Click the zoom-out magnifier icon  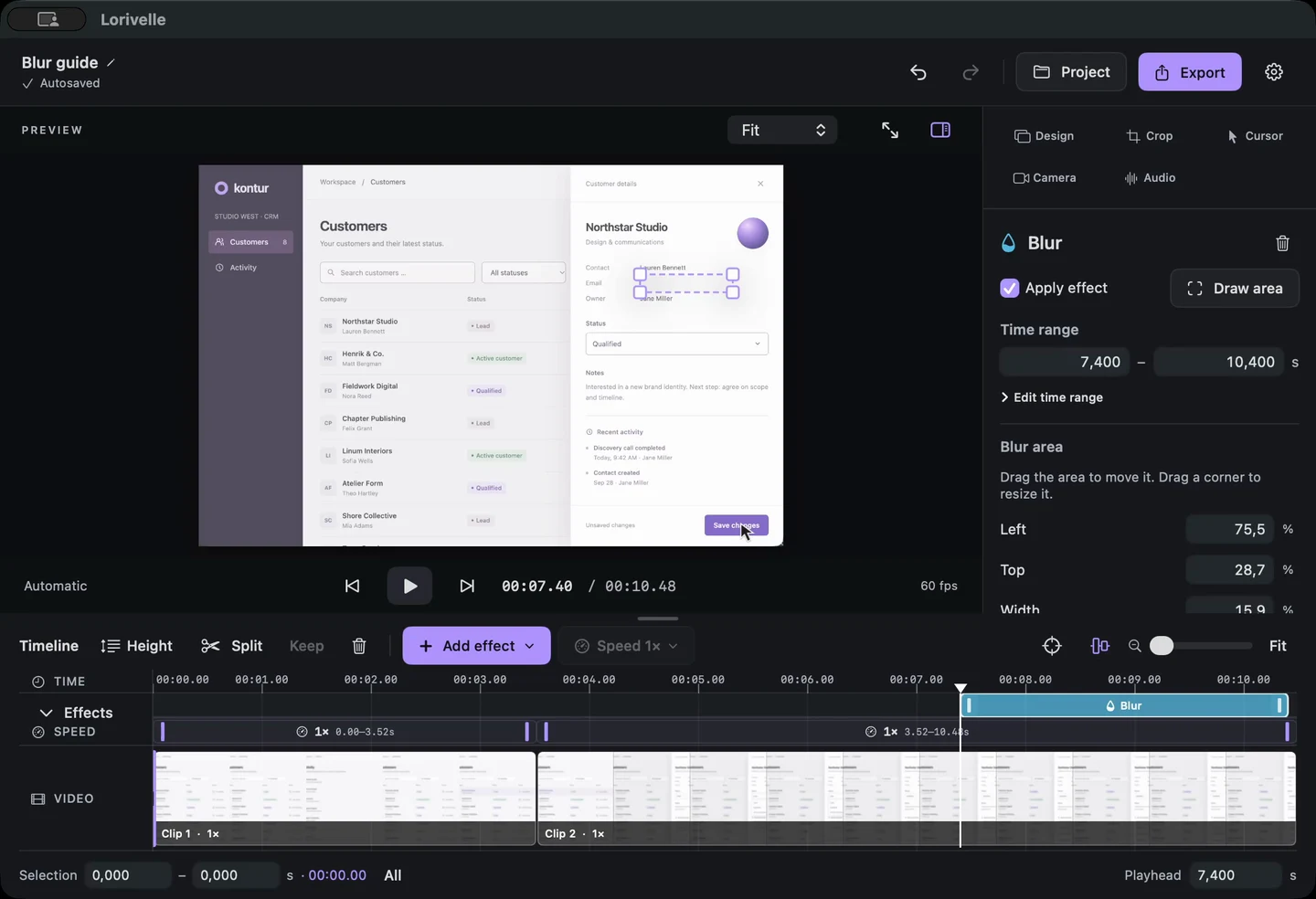(x=1135, y=646)
